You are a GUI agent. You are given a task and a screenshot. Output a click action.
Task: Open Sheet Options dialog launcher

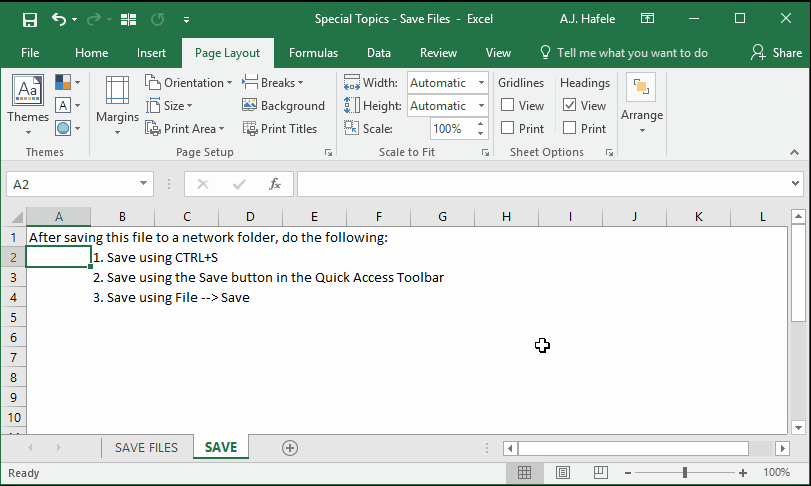click(609, 153)
